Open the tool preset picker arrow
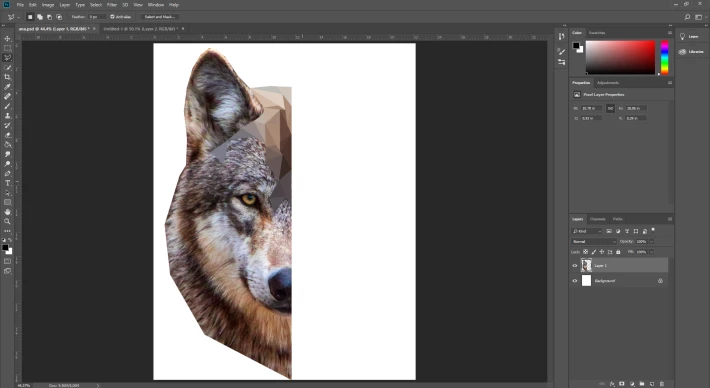710x388 pixels. (18, 17)
